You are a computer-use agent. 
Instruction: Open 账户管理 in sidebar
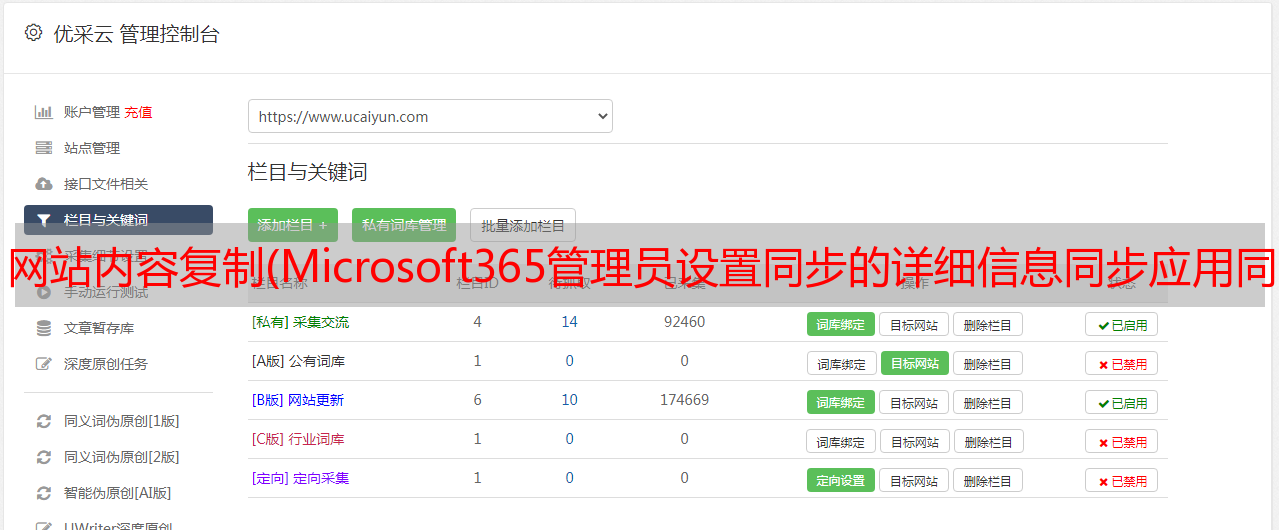click(x=92, y=112)
